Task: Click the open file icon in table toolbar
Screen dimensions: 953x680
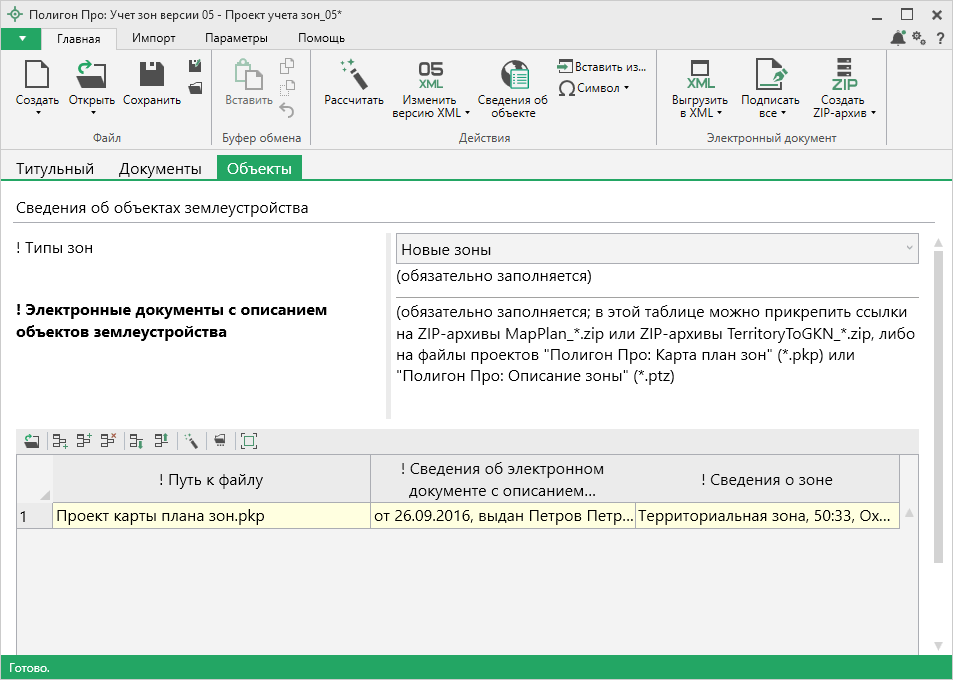Action: coord(32,440)
